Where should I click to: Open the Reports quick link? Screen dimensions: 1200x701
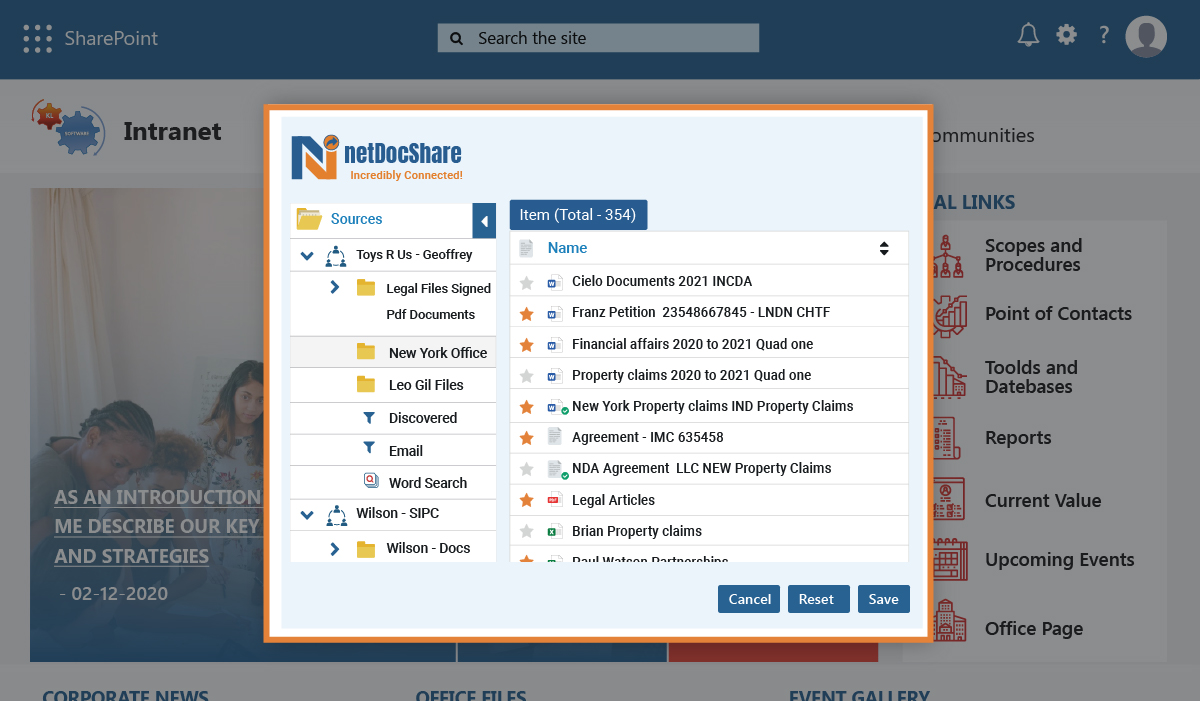pos(1018,438)
